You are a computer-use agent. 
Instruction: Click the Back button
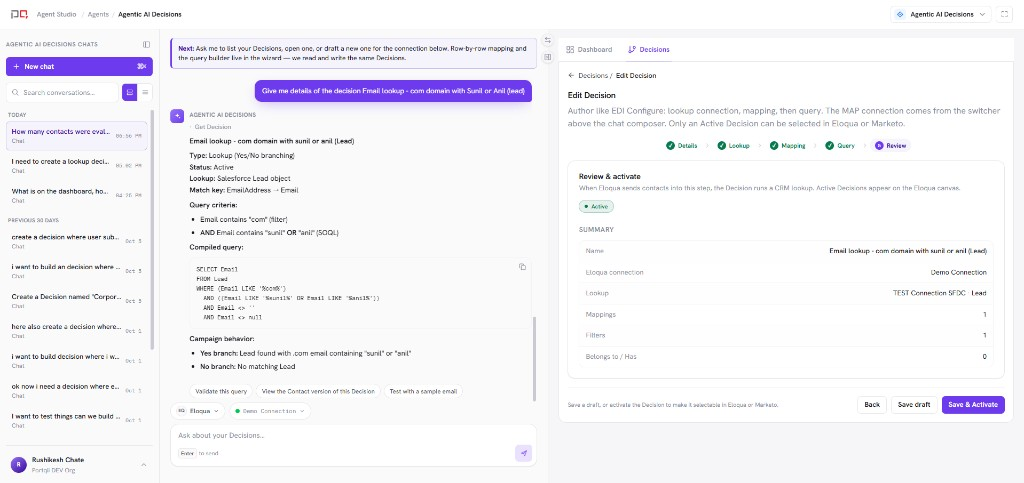(x=872, y=405)
